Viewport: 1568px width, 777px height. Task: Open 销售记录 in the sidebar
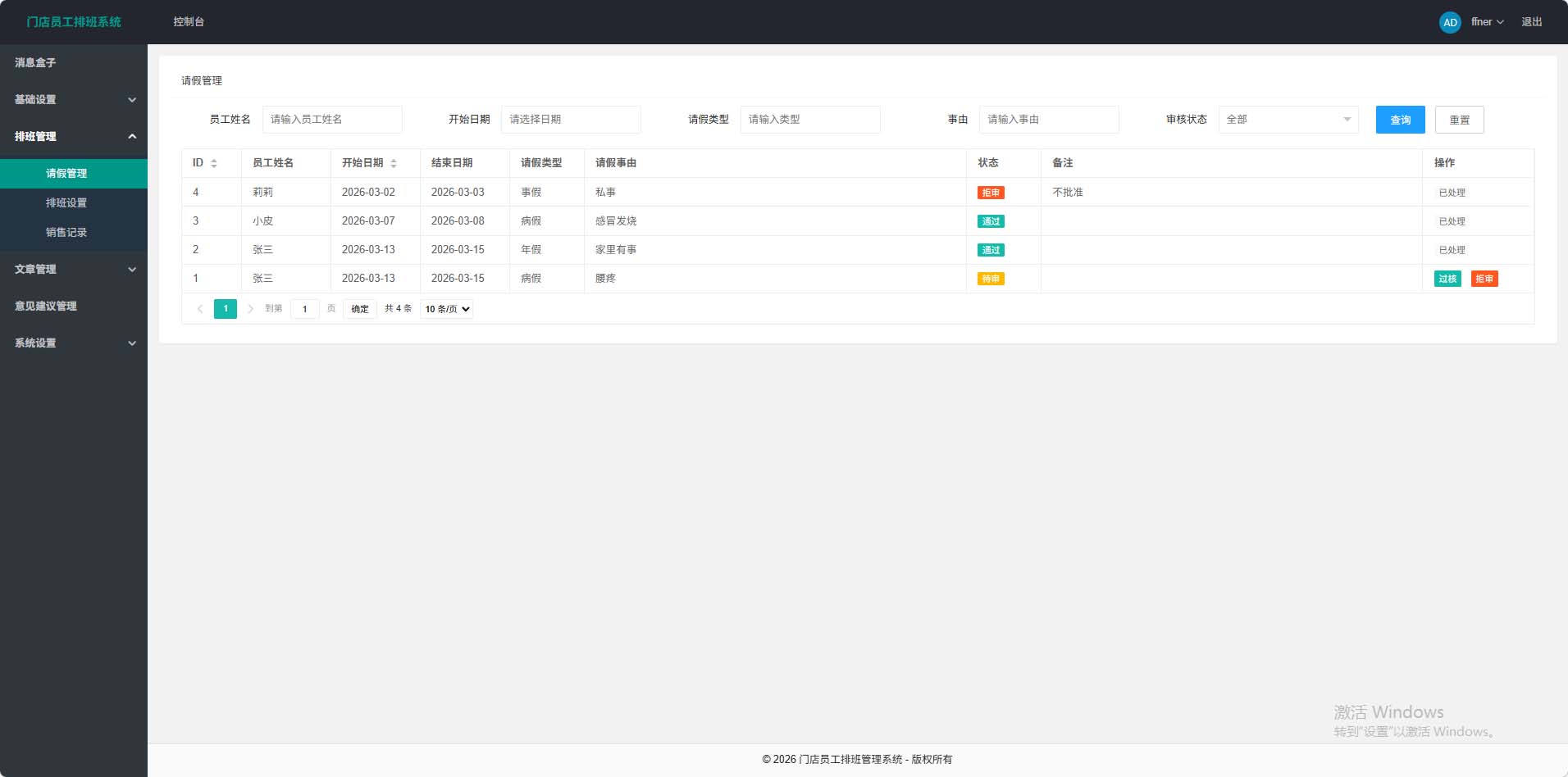[x=66, y=233]
